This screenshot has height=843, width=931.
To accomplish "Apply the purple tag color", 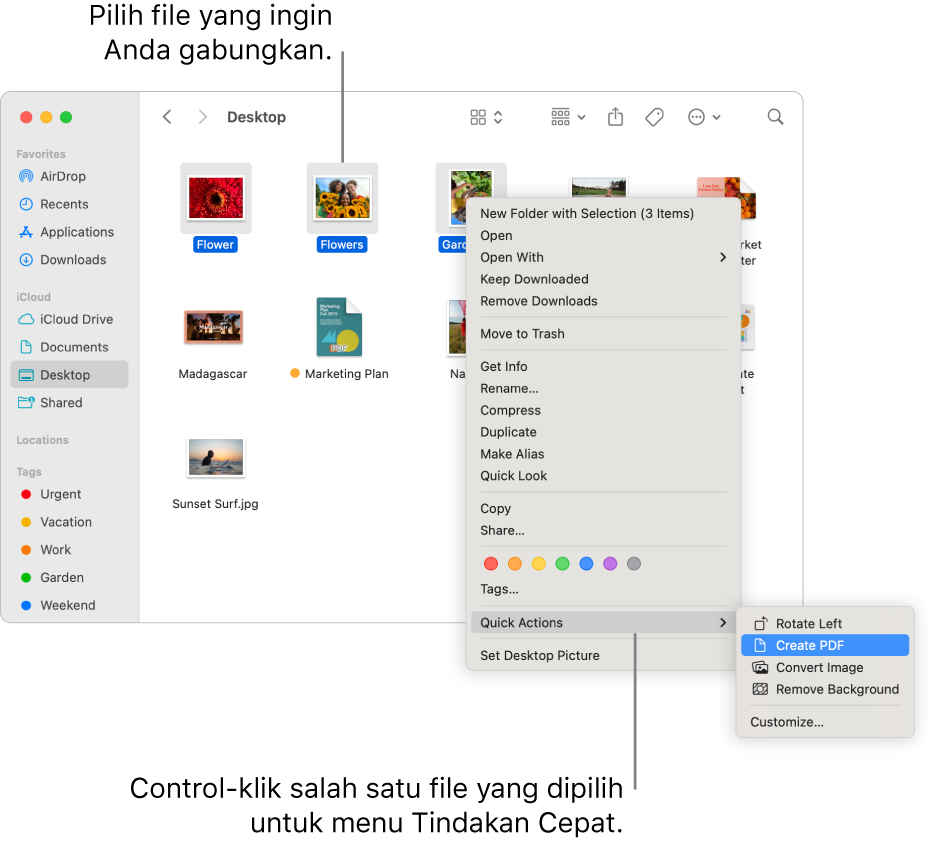I will (x=610, y=564).
